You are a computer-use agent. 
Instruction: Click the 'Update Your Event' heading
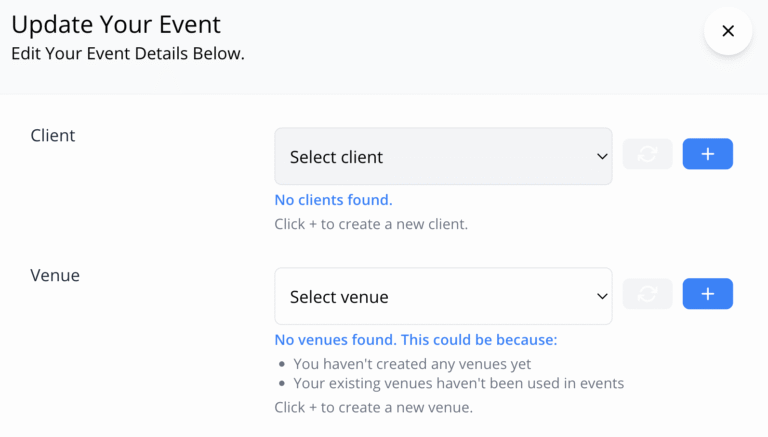(116, 24)
